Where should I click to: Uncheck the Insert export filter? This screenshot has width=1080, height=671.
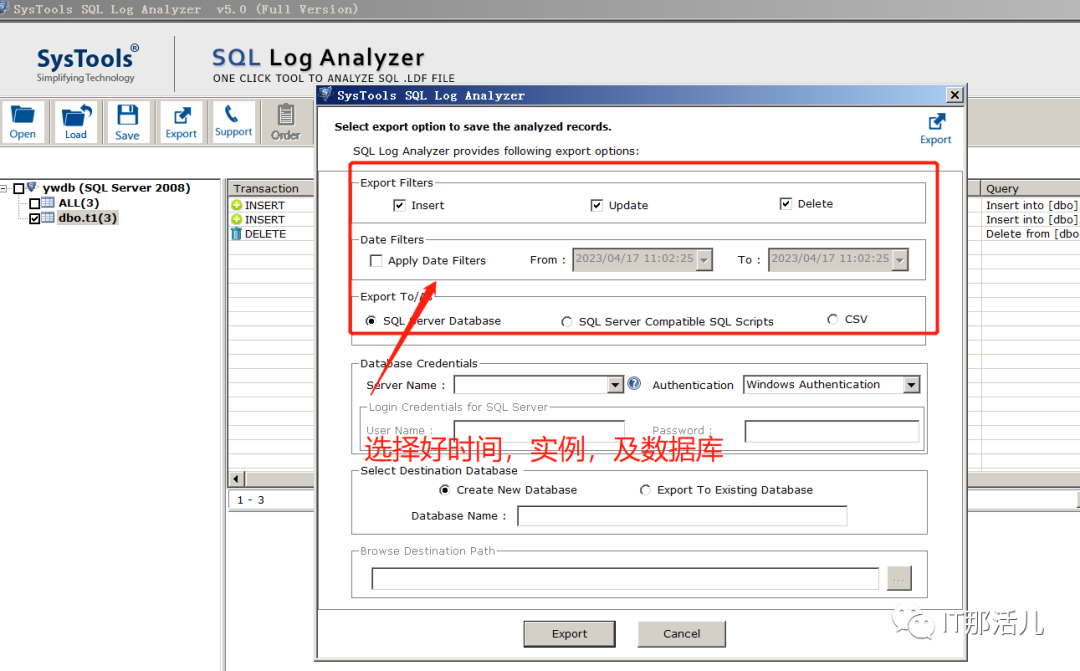click(x=399, y=205)
